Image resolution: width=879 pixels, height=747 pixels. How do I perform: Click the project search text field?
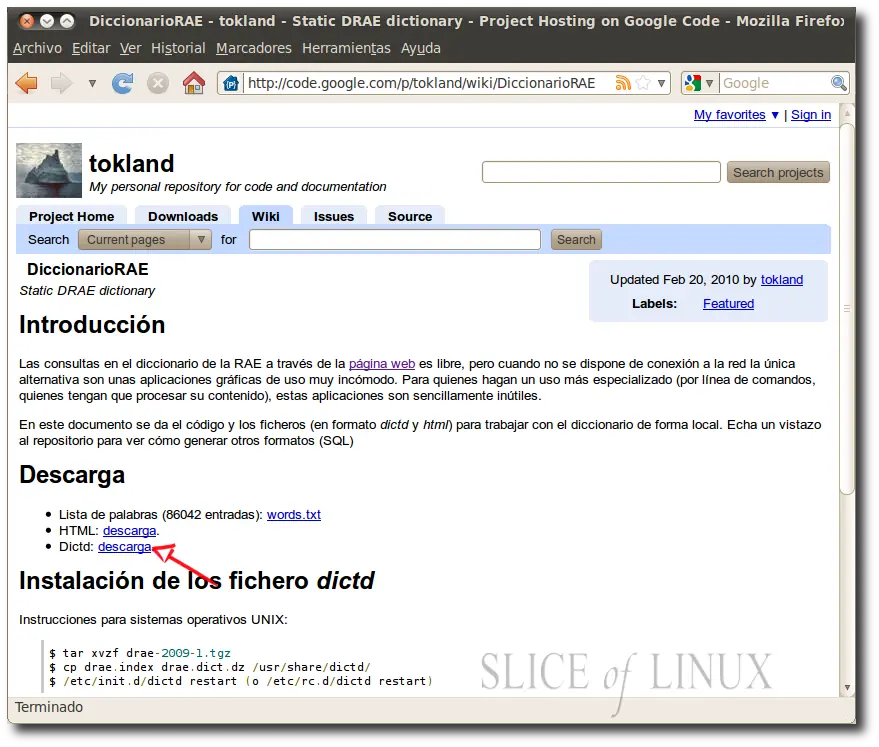pos(601,172)
